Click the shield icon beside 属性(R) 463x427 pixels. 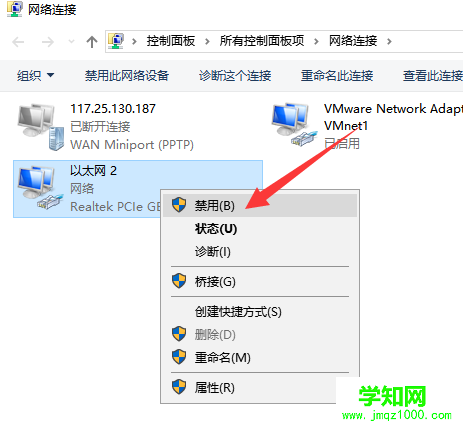pos(179,387)
